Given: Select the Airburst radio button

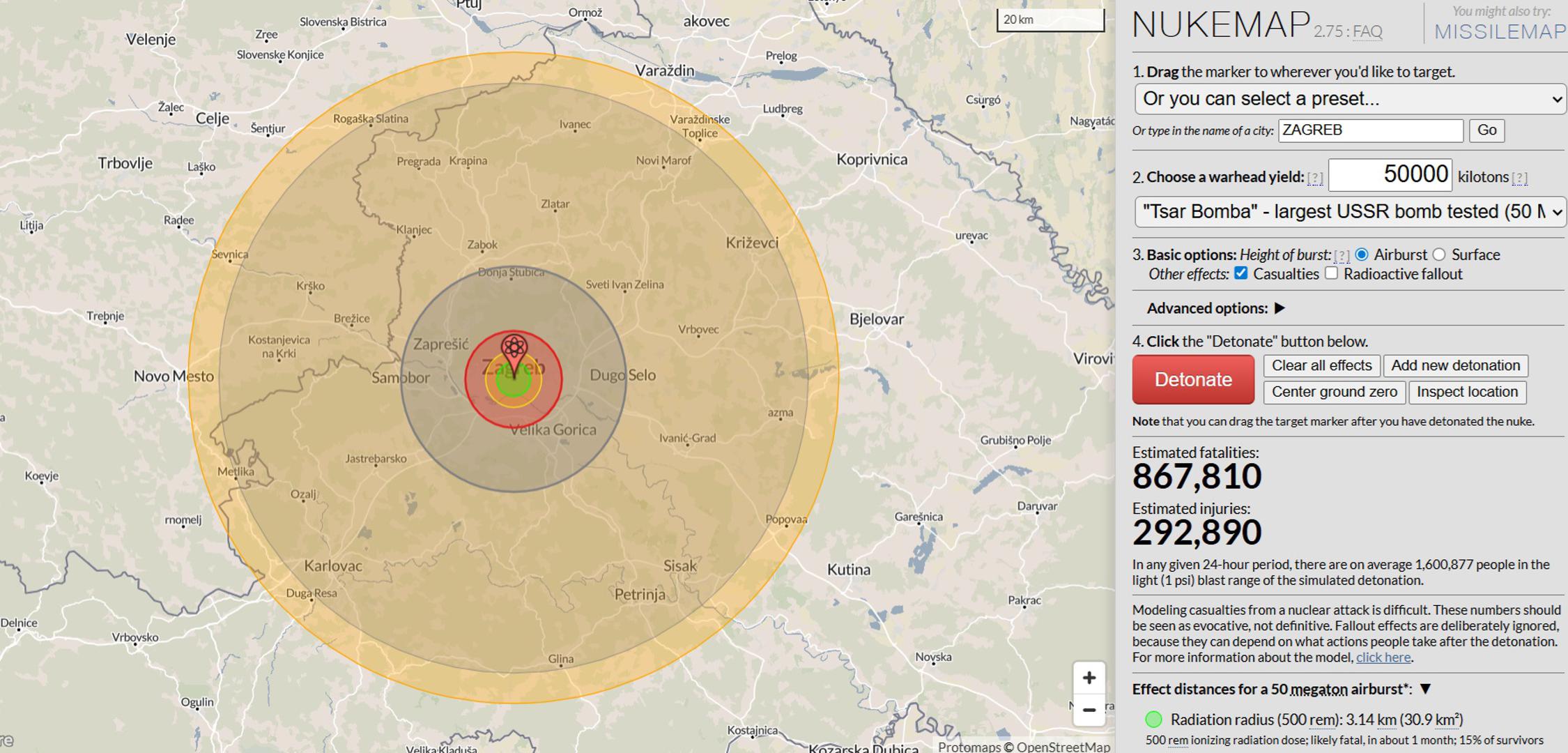Looking at the screenshot, I should pyautogui.click(x=1362, y=254).
